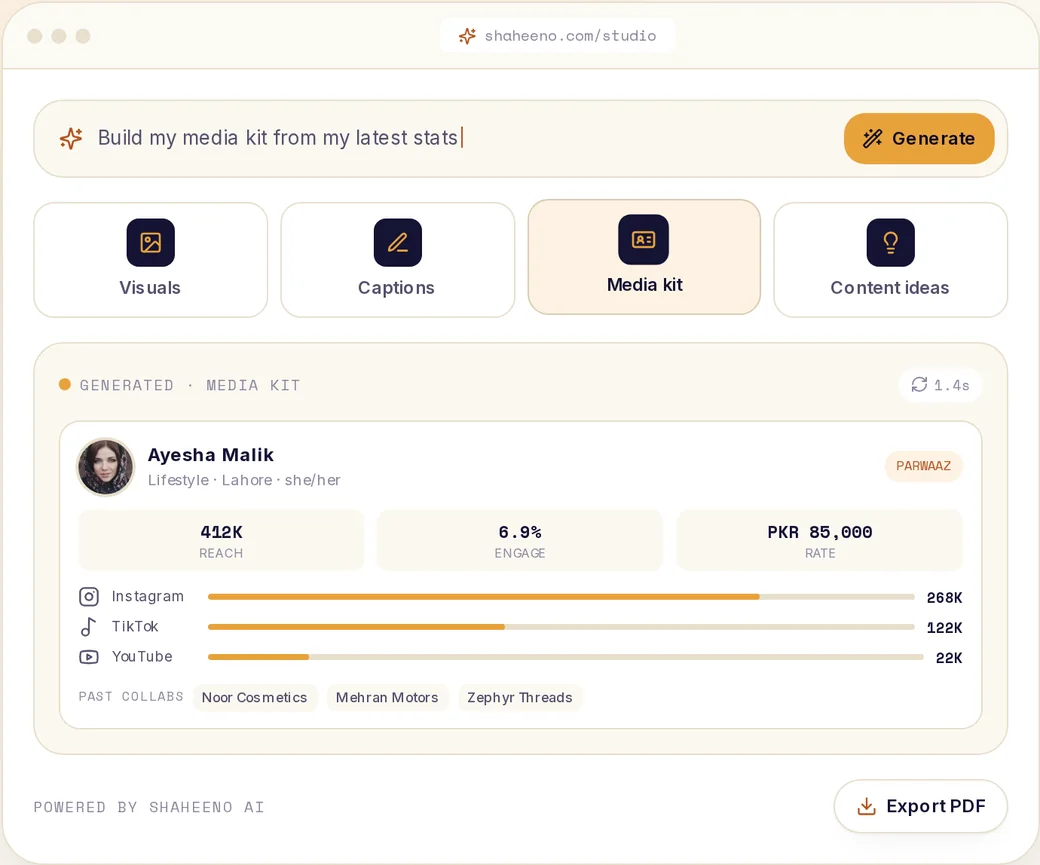Click the YouTube play icon
The height and width of the screenshot is (865, 1040).
point(89,657)
